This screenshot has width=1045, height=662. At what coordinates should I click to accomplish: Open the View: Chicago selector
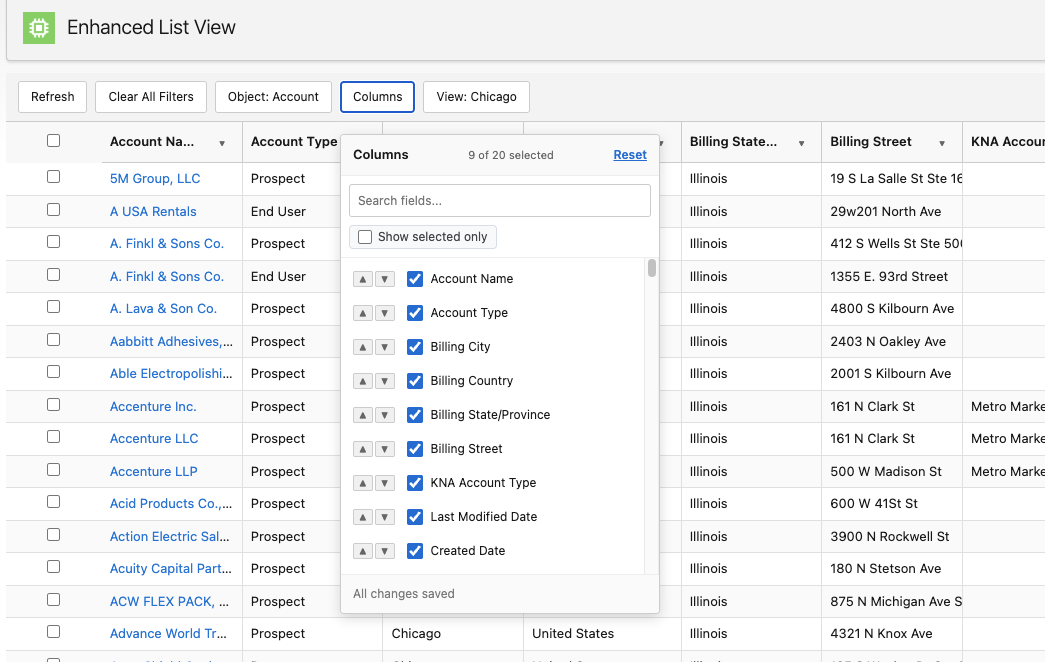coord(476,97)
